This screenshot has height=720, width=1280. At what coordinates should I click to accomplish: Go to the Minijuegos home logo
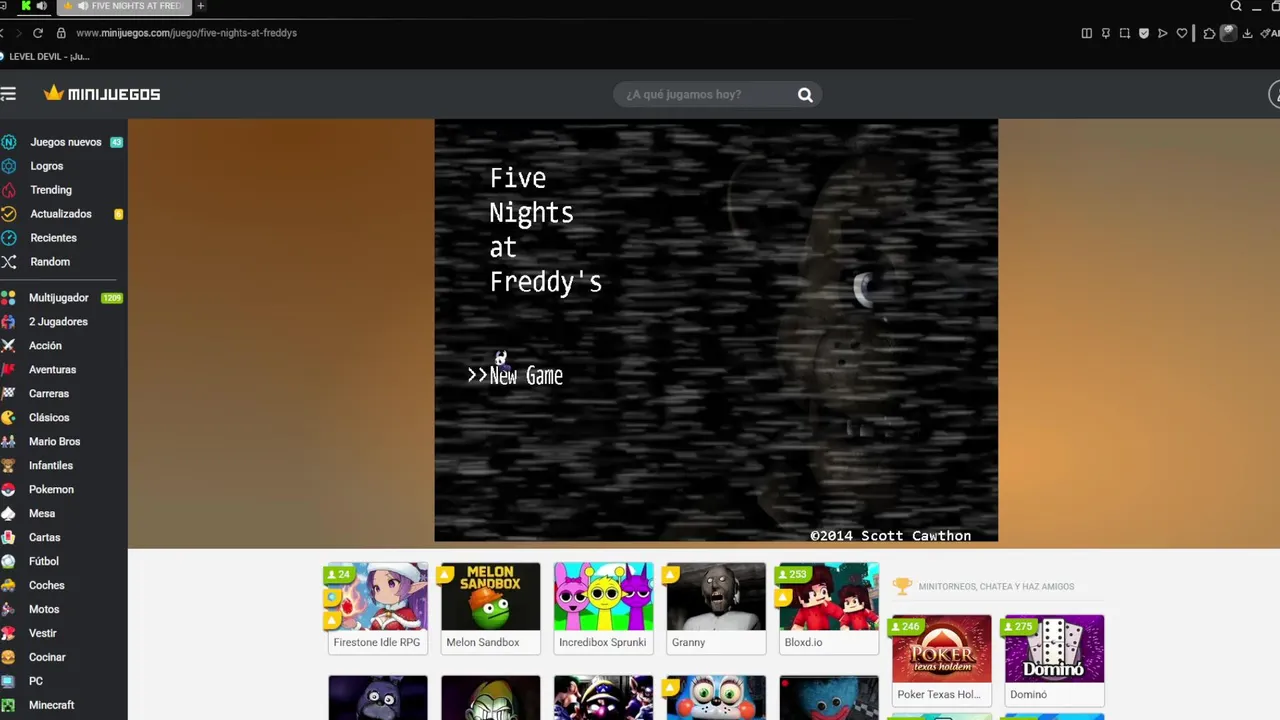102,94
